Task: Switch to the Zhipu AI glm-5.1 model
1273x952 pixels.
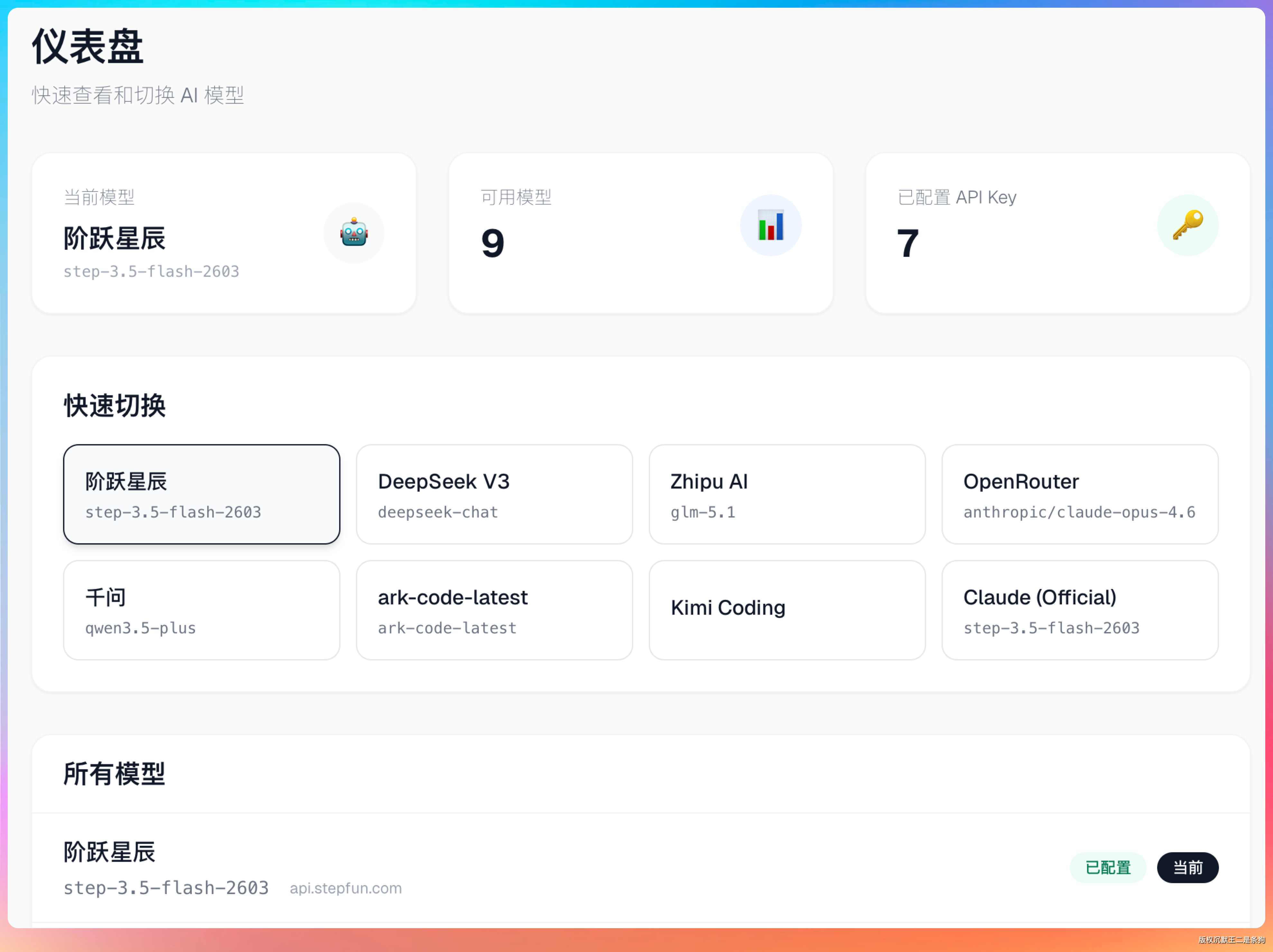Action: [787, 494]
